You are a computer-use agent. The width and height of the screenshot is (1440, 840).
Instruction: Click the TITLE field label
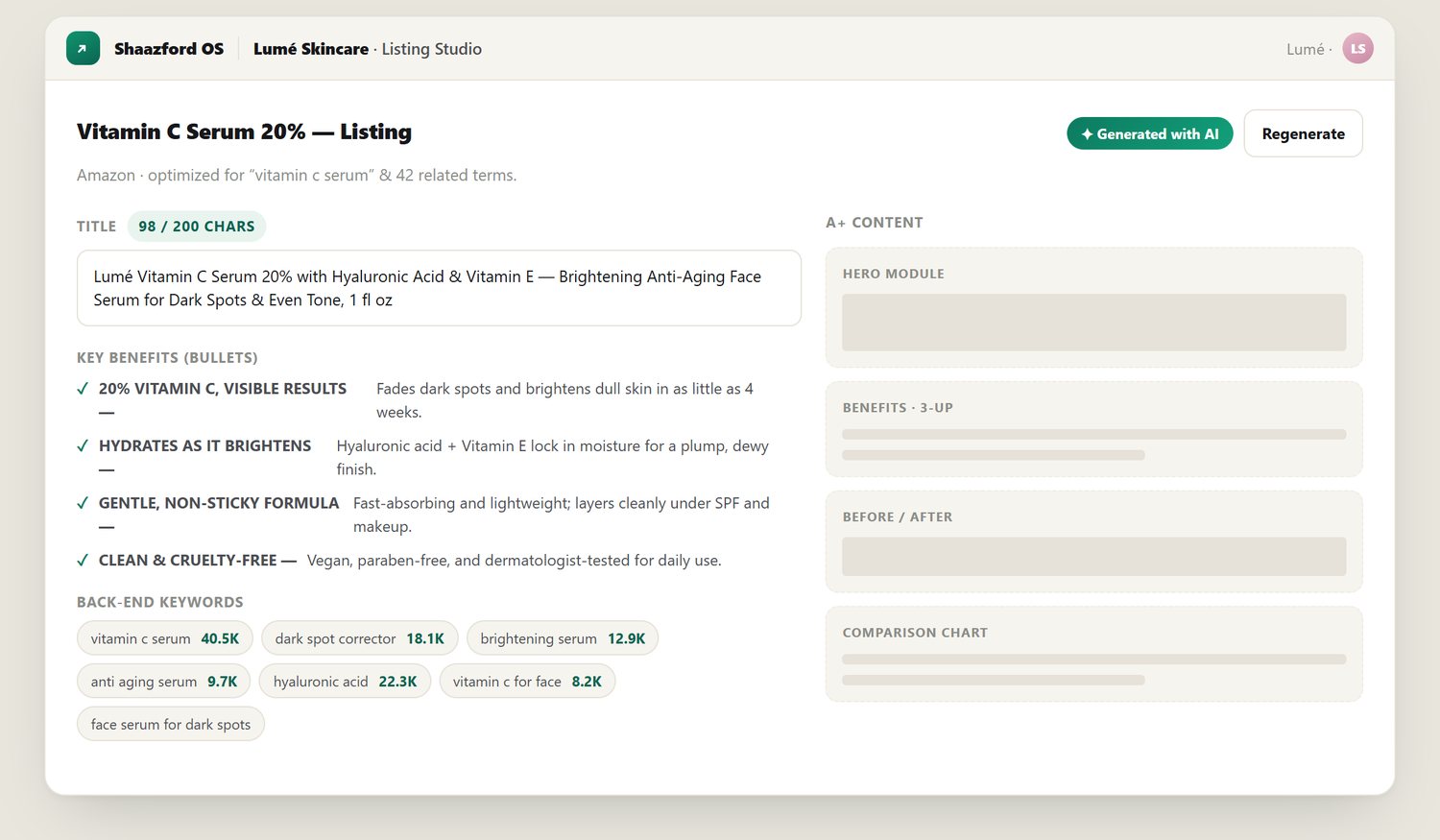tap(96, 227)
